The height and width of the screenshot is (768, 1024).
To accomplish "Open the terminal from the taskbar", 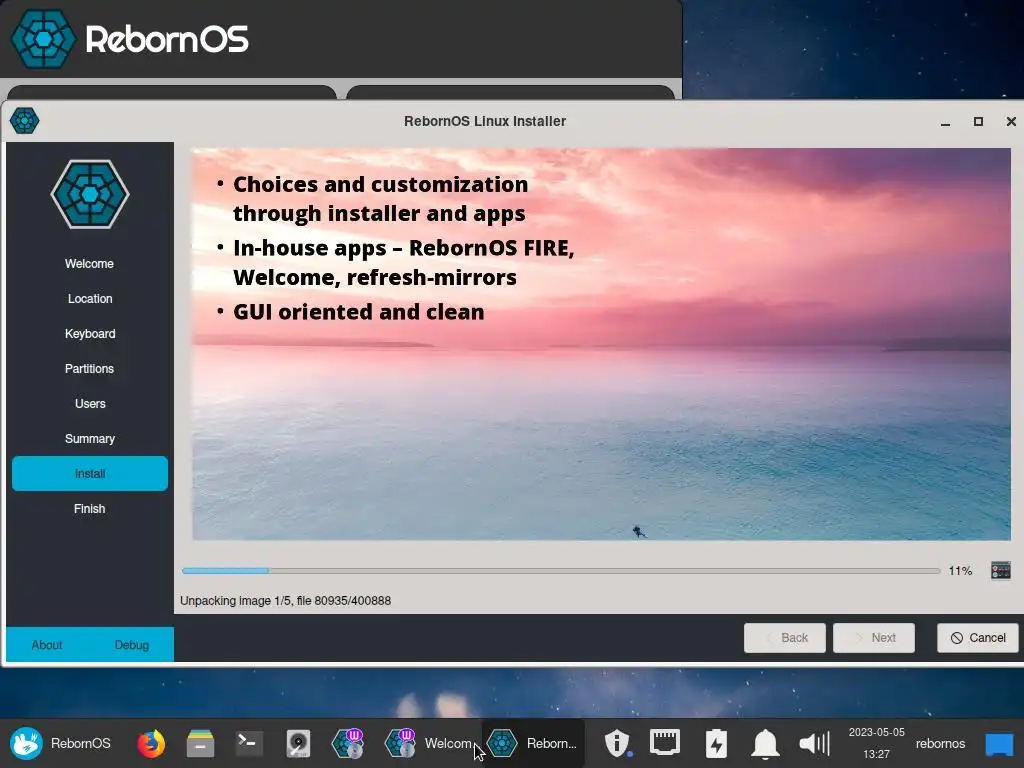I will (249, 743).
